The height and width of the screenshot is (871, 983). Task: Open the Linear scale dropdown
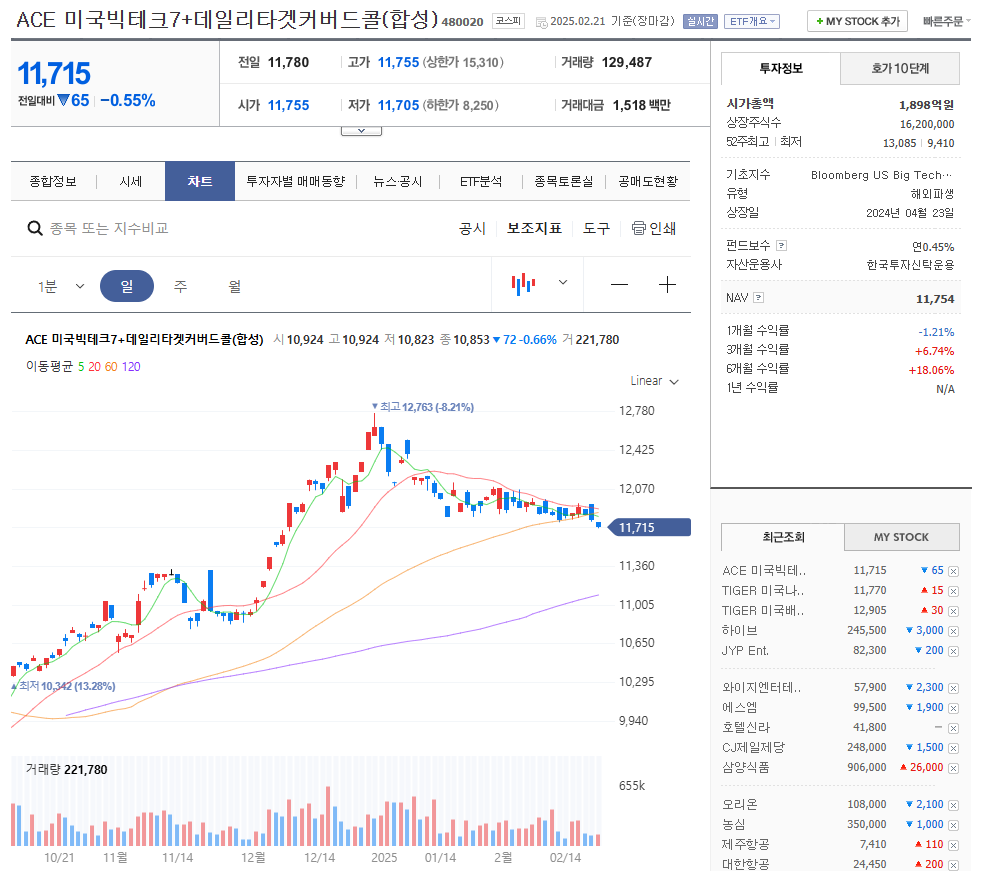click(x=654, y=381)
